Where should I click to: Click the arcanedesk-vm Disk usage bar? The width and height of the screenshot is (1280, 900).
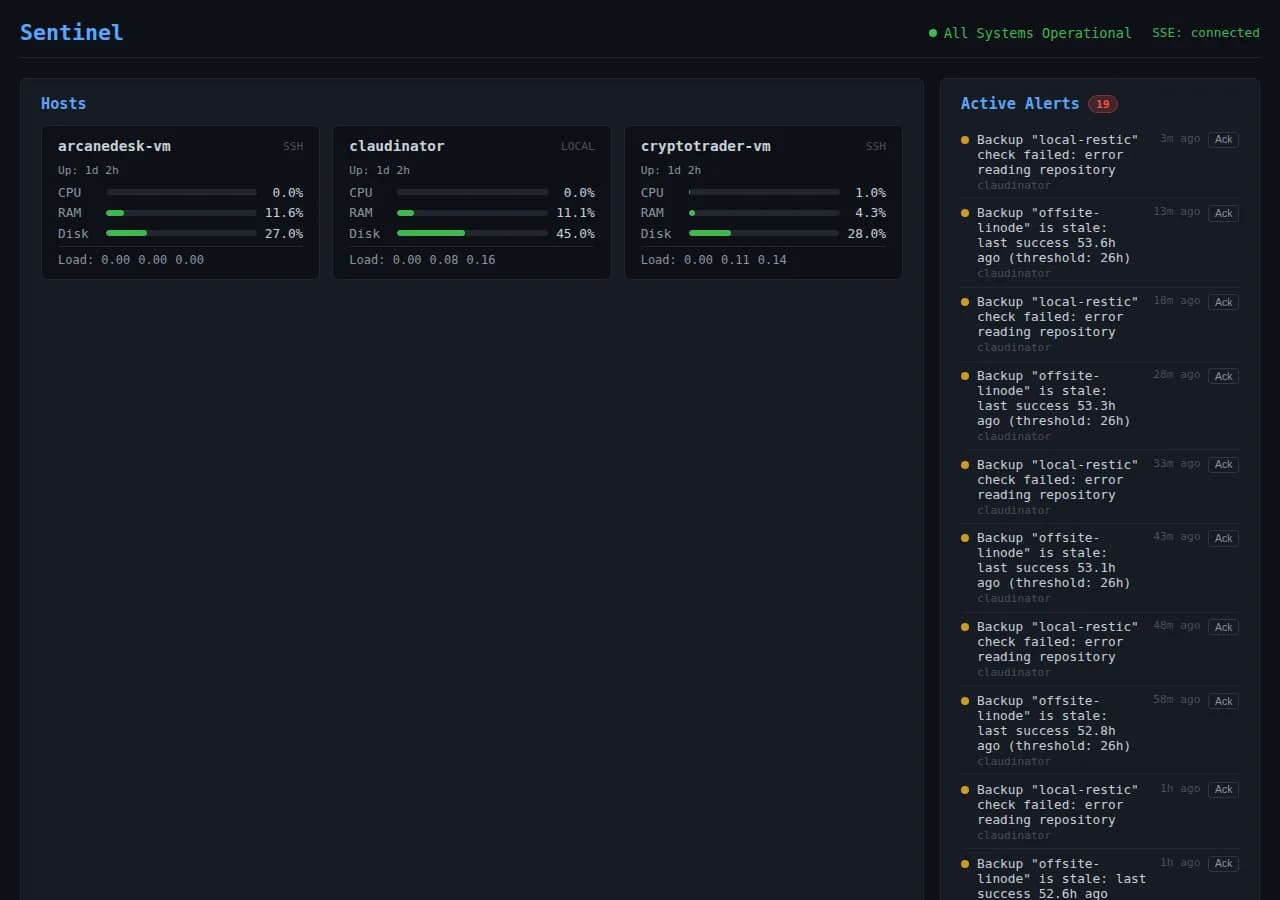181,233
